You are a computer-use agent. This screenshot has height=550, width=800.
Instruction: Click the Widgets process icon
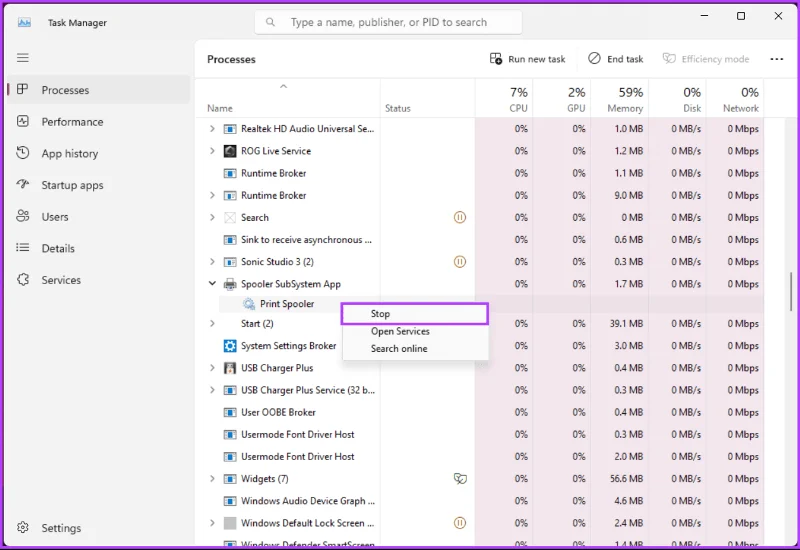pos(230,479)
